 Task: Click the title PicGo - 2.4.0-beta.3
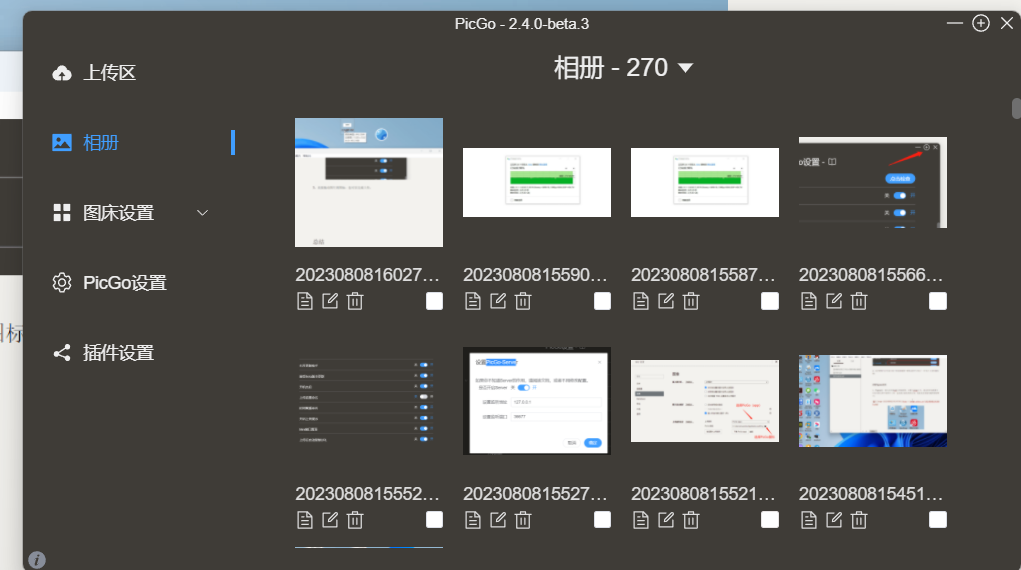coord(522,24)
